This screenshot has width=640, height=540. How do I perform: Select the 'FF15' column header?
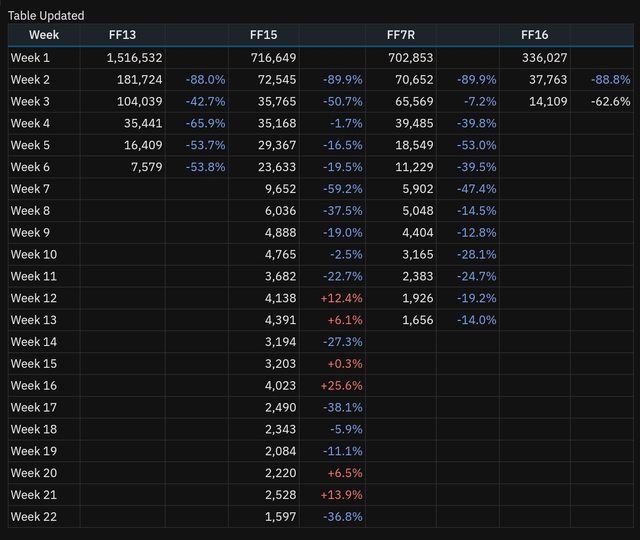click(x=263, y=35)
